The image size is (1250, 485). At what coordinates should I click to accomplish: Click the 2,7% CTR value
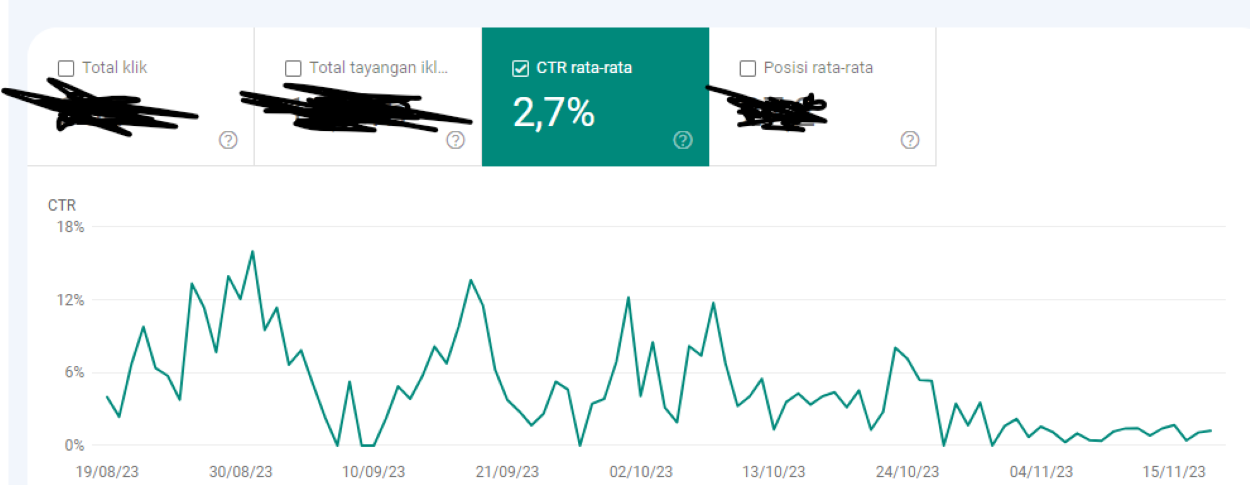click(553, 114)
